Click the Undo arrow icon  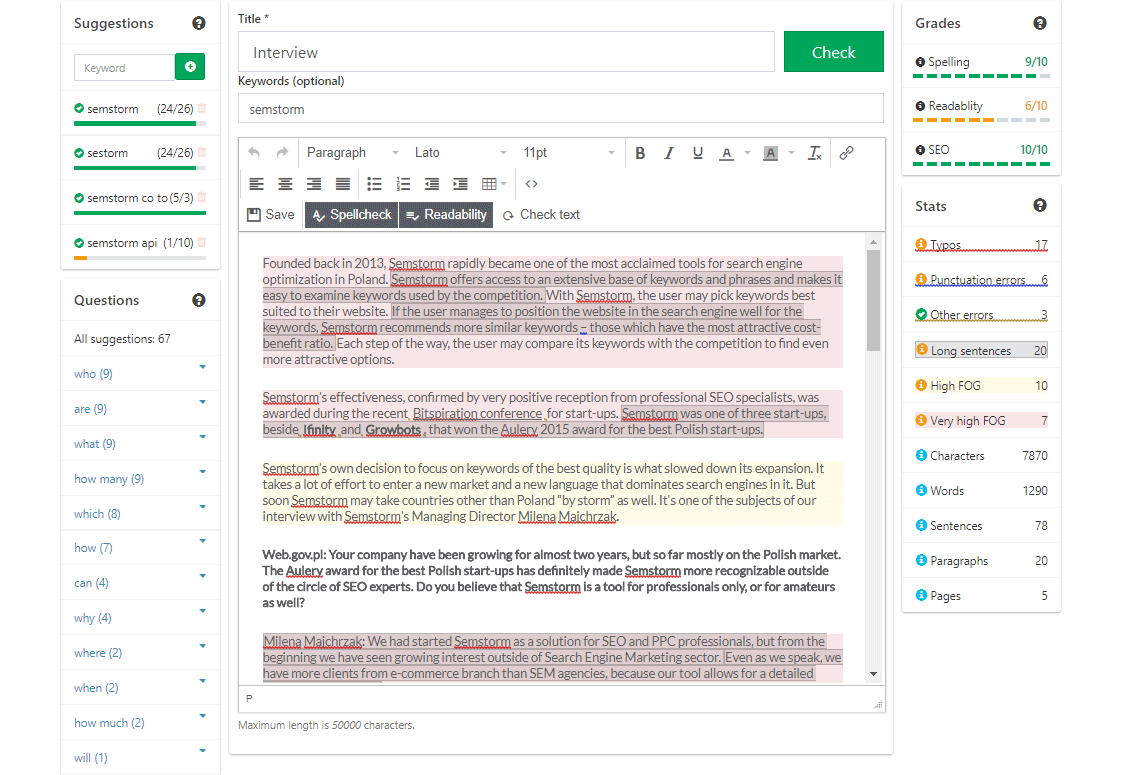pyautogui.click(x=254, y=153)
